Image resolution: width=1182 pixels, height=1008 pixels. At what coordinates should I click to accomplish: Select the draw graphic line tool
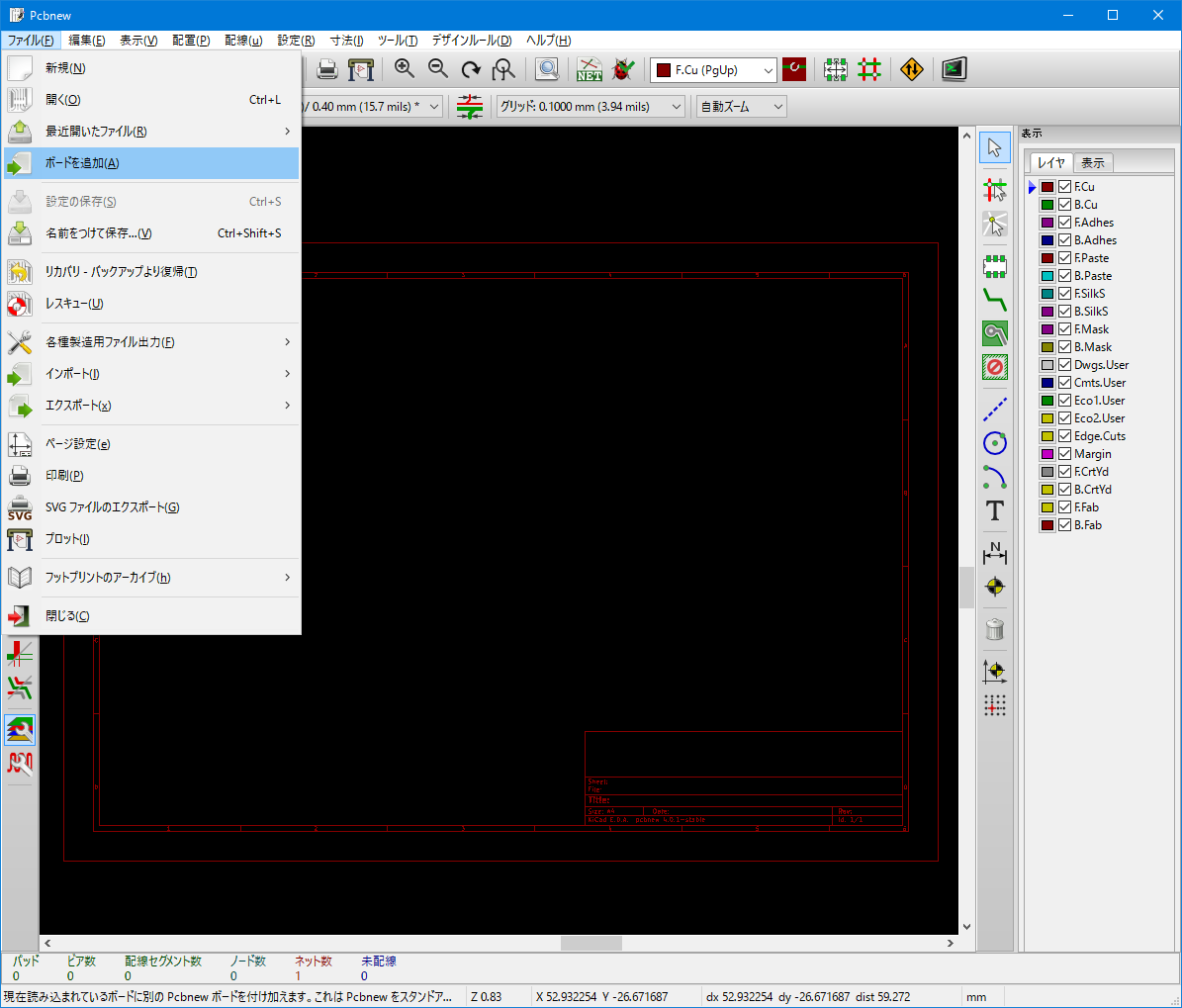[995, 410]
